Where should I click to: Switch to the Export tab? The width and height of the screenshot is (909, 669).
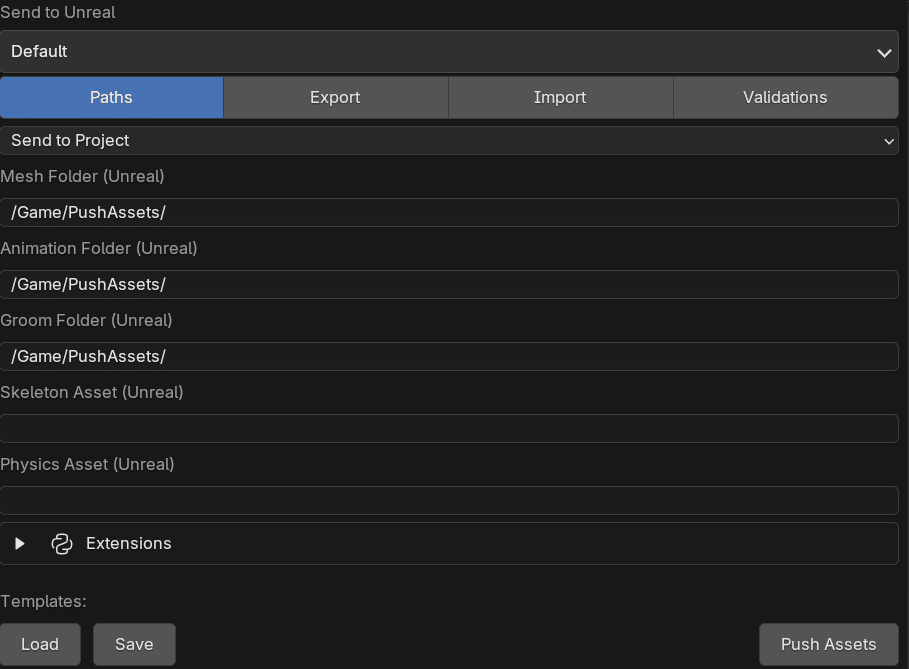pyautogui.click(x=335, y=98)
